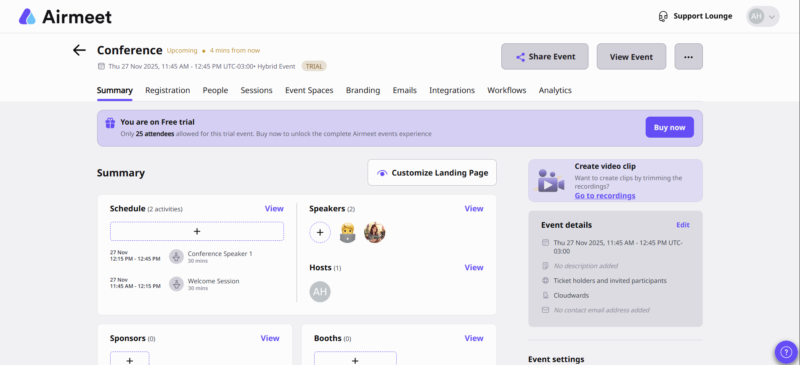Click the View Event button

tap(631, 57)
